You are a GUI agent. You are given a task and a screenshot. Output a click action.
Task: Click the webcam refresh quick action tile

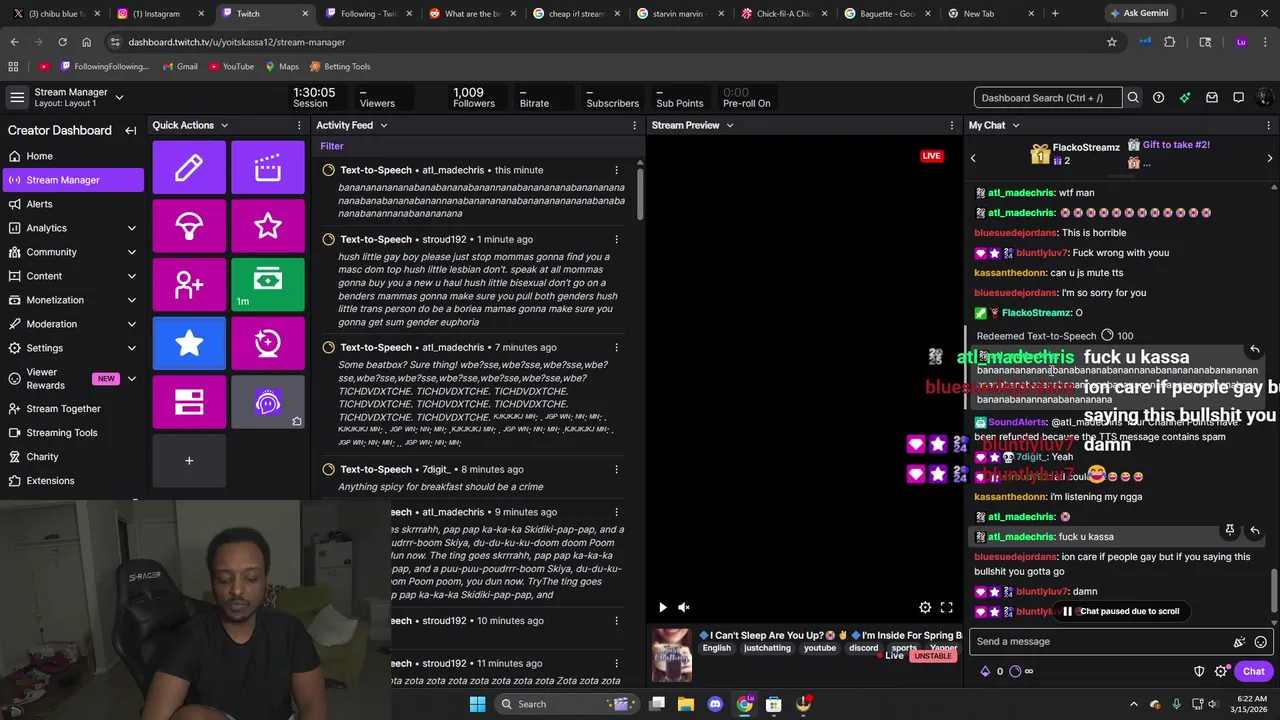267,343
